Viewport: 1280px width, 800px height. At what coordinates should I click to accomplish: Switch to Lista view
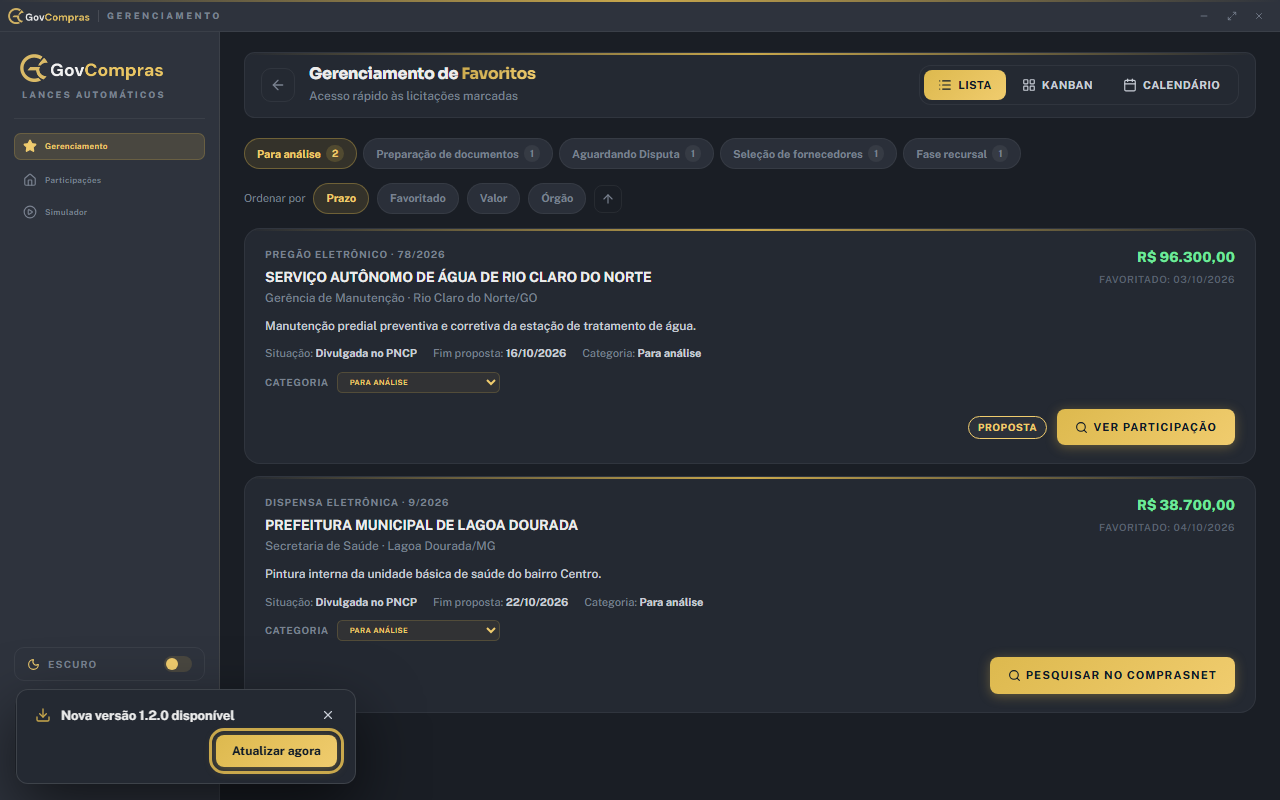coord(965,85)
